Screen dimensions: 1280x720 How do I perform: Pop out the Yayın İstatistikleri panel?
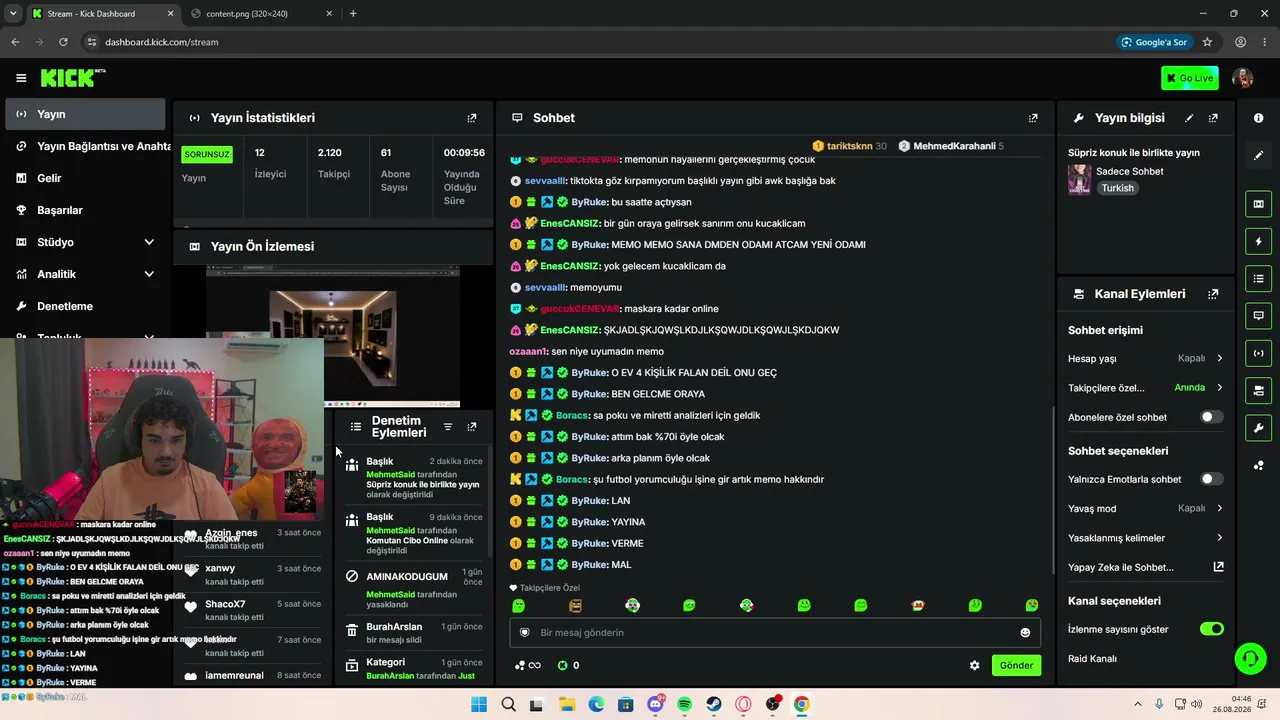(472, 118)
